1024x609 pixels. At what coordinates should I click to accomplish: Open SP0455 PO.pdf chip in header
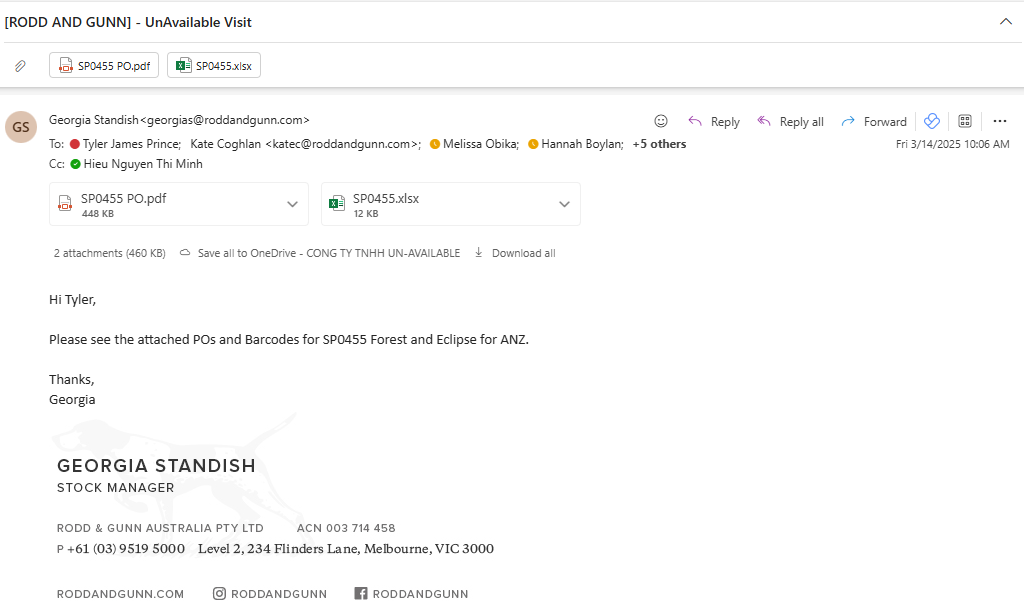point(104,65)
